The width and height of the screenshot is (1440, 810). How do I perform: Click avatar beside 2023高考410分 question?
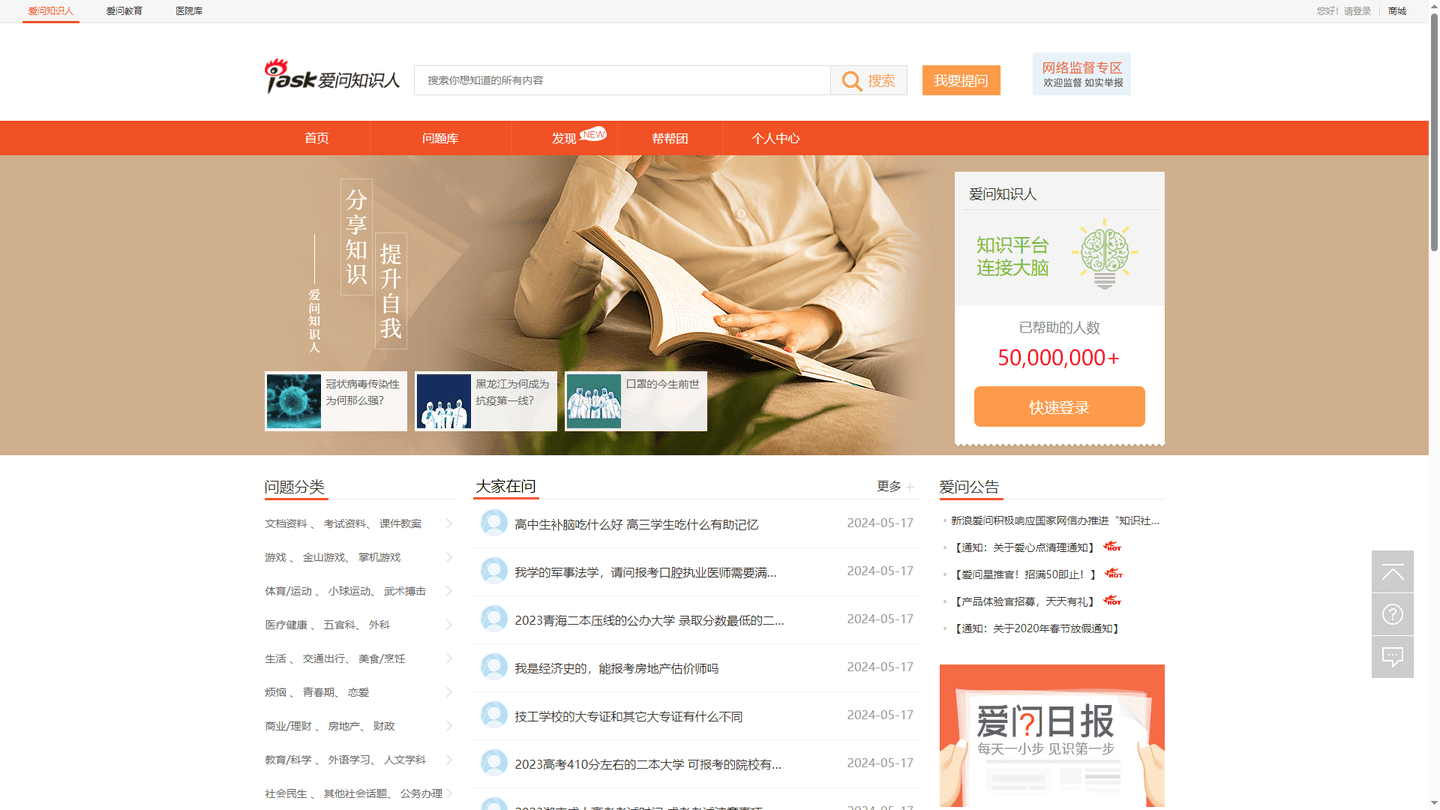coord(494,763)
